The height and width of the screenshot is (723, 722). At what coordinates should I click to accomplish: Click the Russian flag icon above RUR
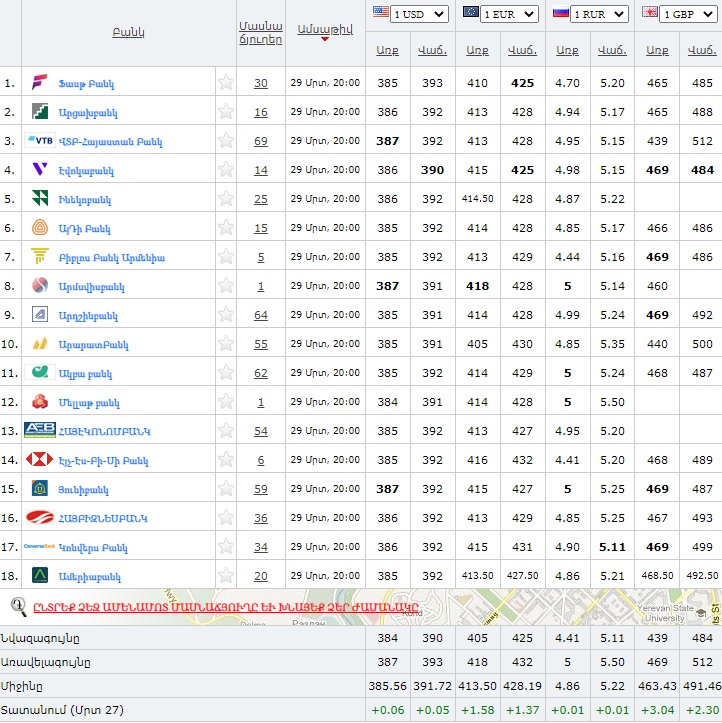tap(561, 12)
